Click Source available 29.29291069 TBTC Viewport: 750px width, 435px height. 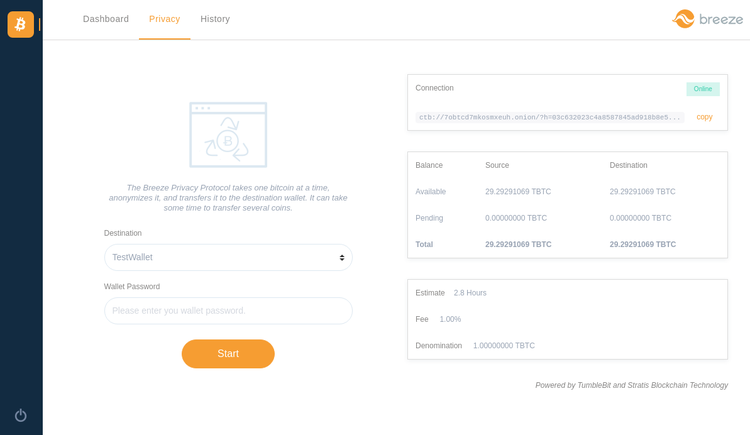click(x=518, y=191)
